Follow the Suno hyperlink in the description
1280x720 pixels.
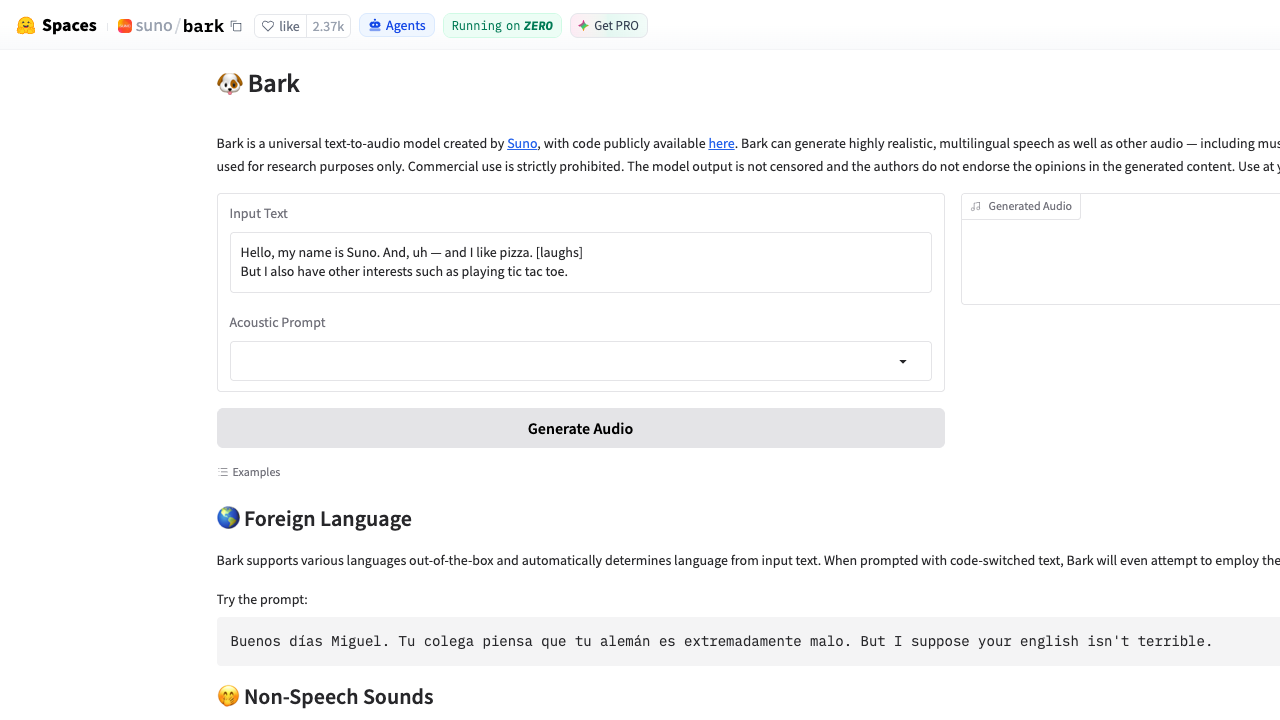point(522,143)
